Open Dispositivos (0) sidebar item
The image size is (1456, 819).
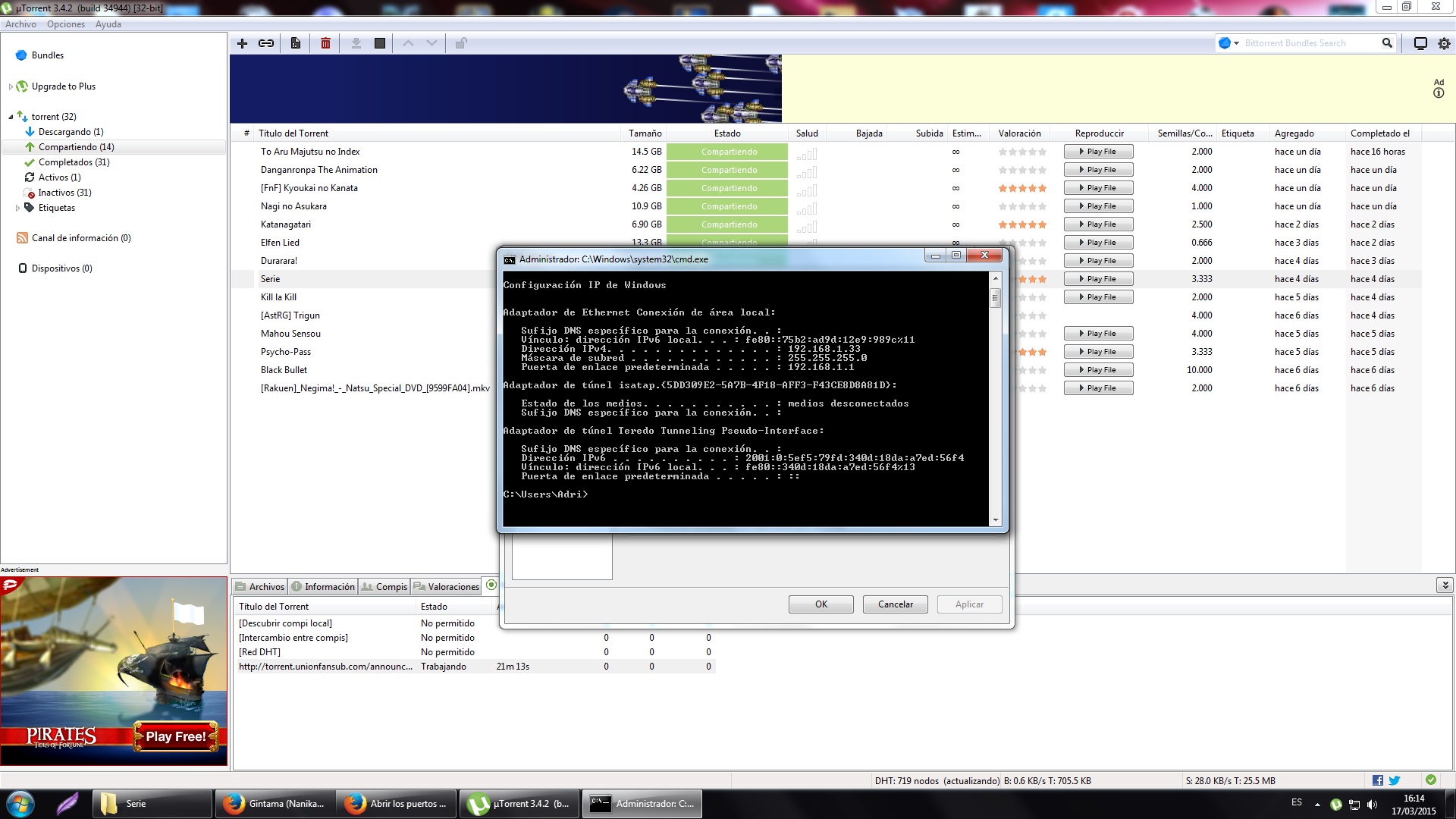click(x=61, y=268)
